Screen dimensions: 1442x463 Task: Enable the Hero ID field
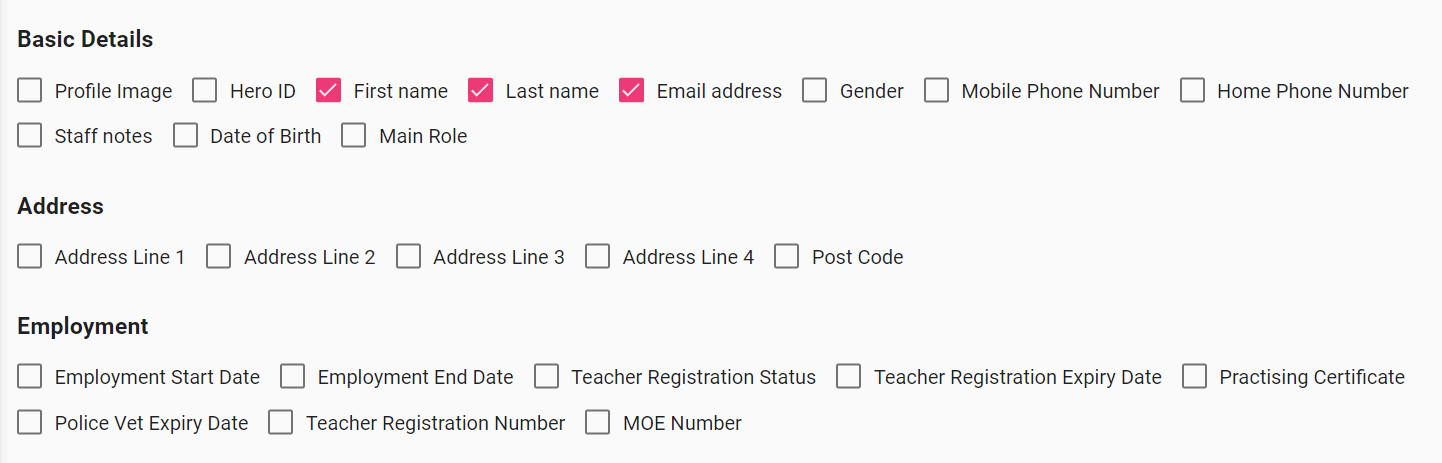(x=205, y=91)
